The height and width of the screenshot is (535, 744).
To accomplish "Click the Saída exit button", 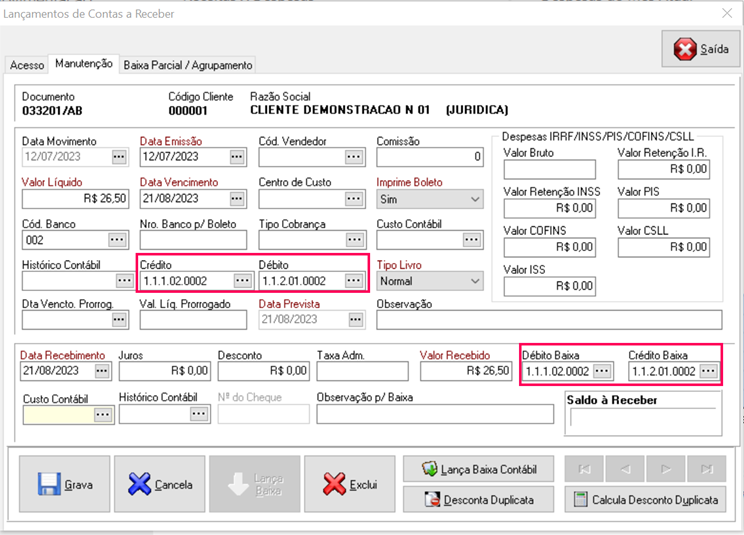I will click(701, 49).
